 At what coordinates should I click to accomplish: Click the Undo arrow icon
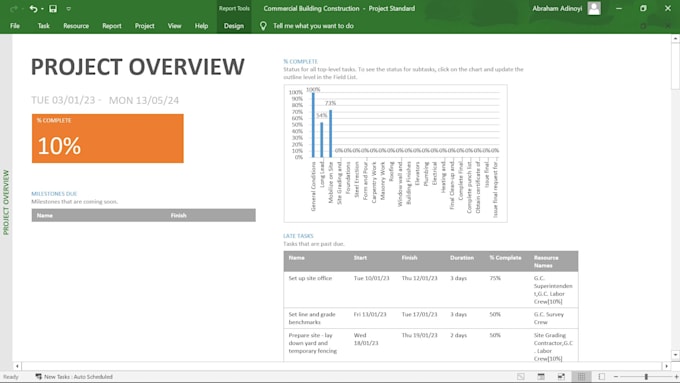tap(33, 9)
